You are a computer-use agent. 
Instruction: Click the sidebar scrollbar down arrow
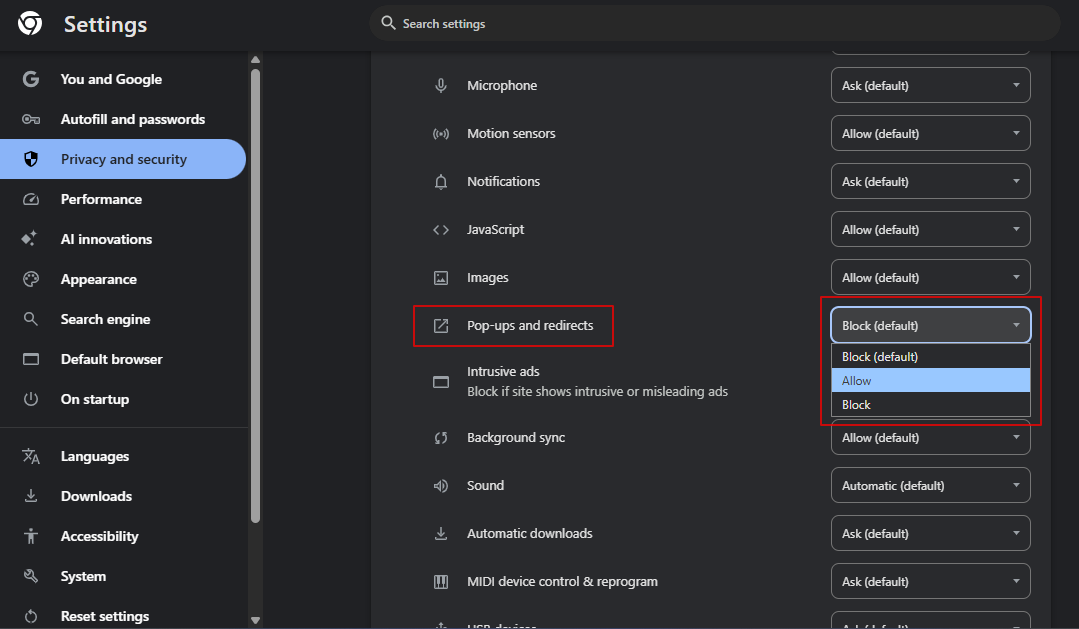pos(255,620)
